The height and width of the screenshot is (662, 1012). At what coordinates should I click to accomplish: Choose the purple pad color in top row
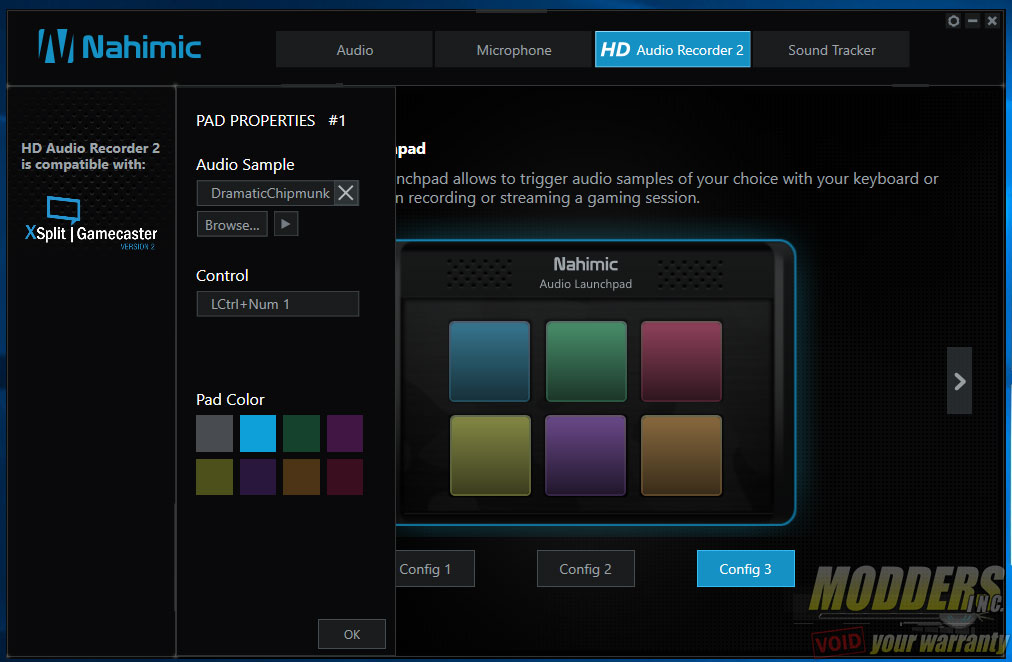click(345, 434)
